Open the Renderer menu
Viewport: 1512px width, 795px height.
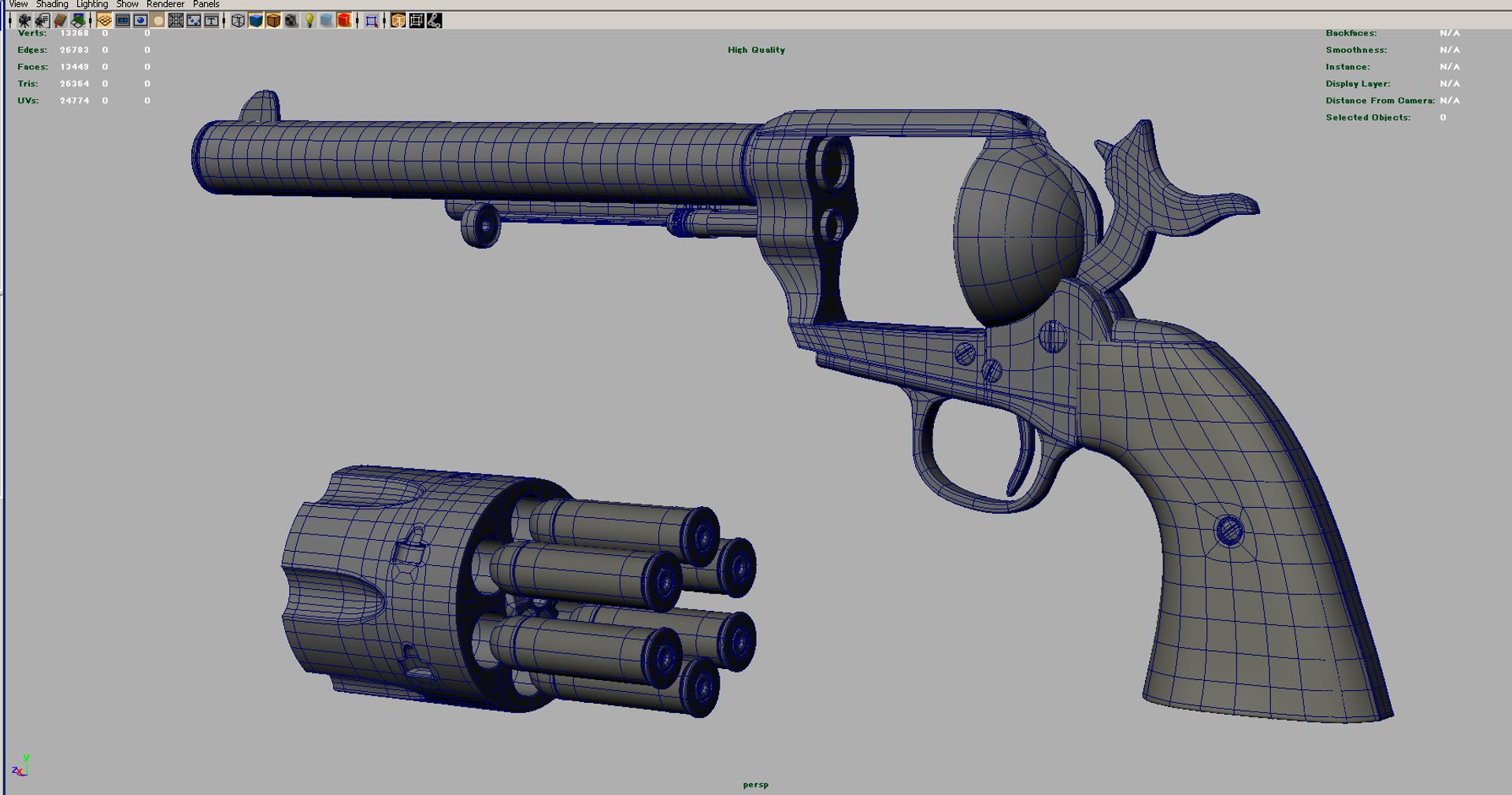coord(165,4)
